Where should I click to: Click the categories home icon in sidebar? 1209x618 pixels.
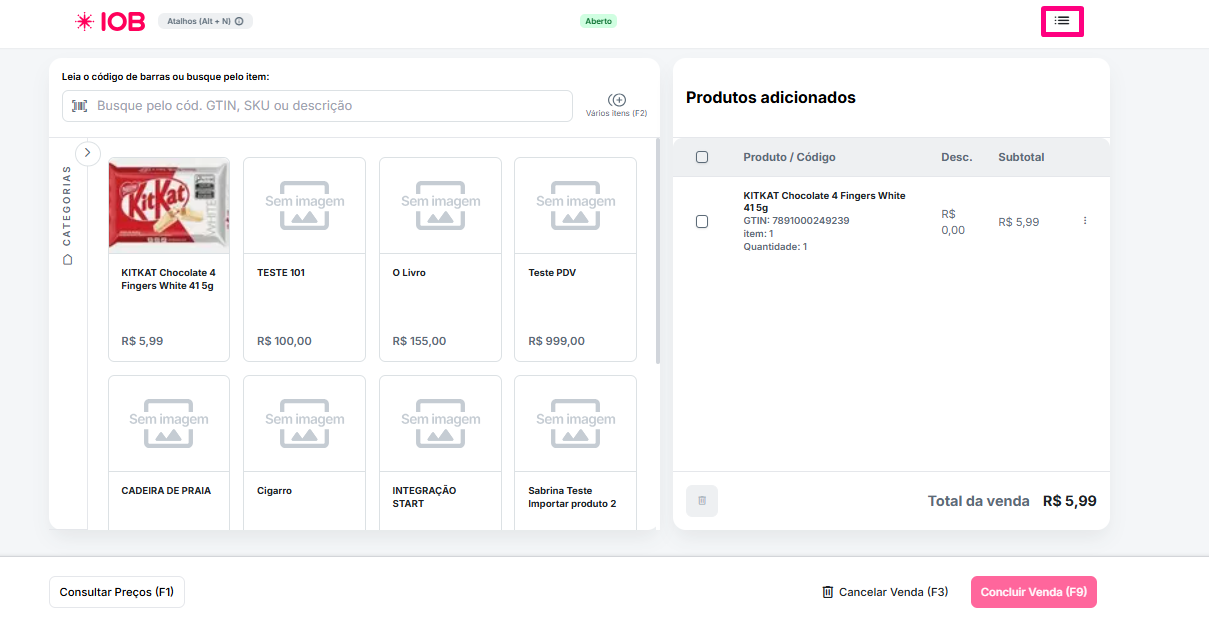(67, 260)
